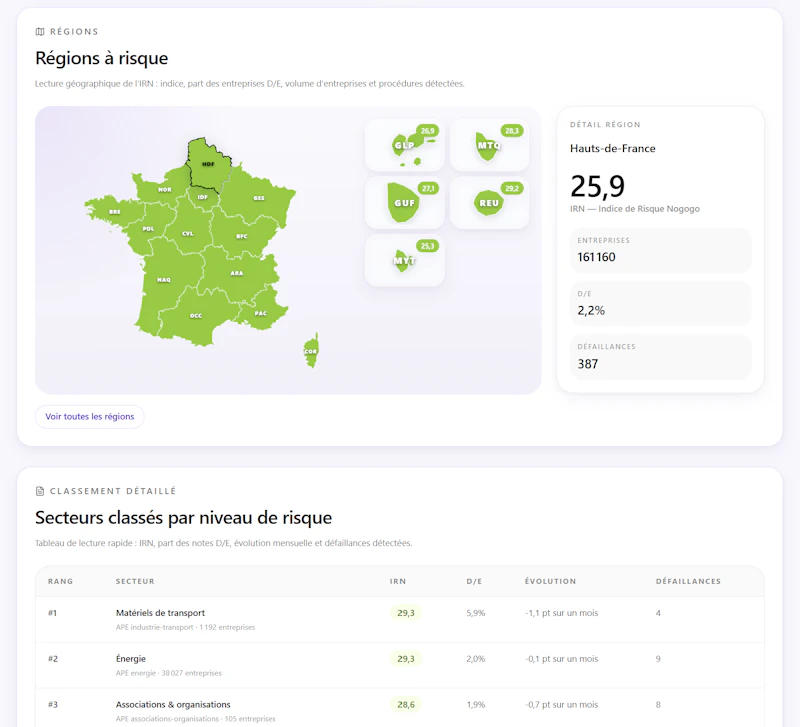Click the Régions à risque heading
This screenshot has width=800, height=727.
(102, 58)
